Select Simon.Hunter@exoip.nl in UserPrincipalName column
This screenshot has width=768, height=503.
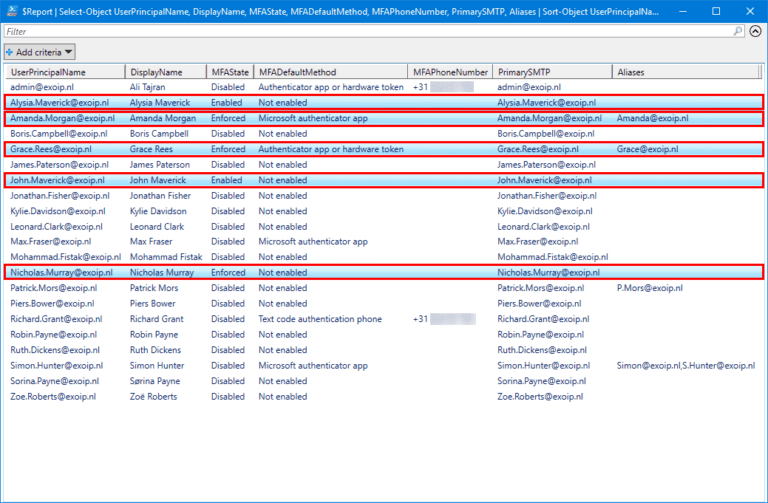(x=56, y=365)
